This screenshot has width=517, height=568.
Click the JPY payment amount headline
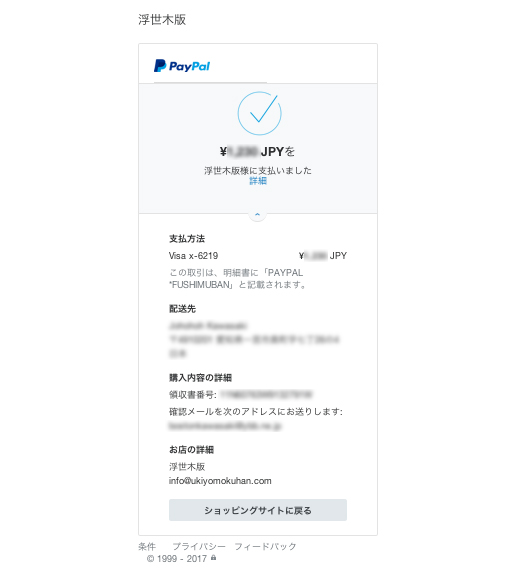[257, 151]
